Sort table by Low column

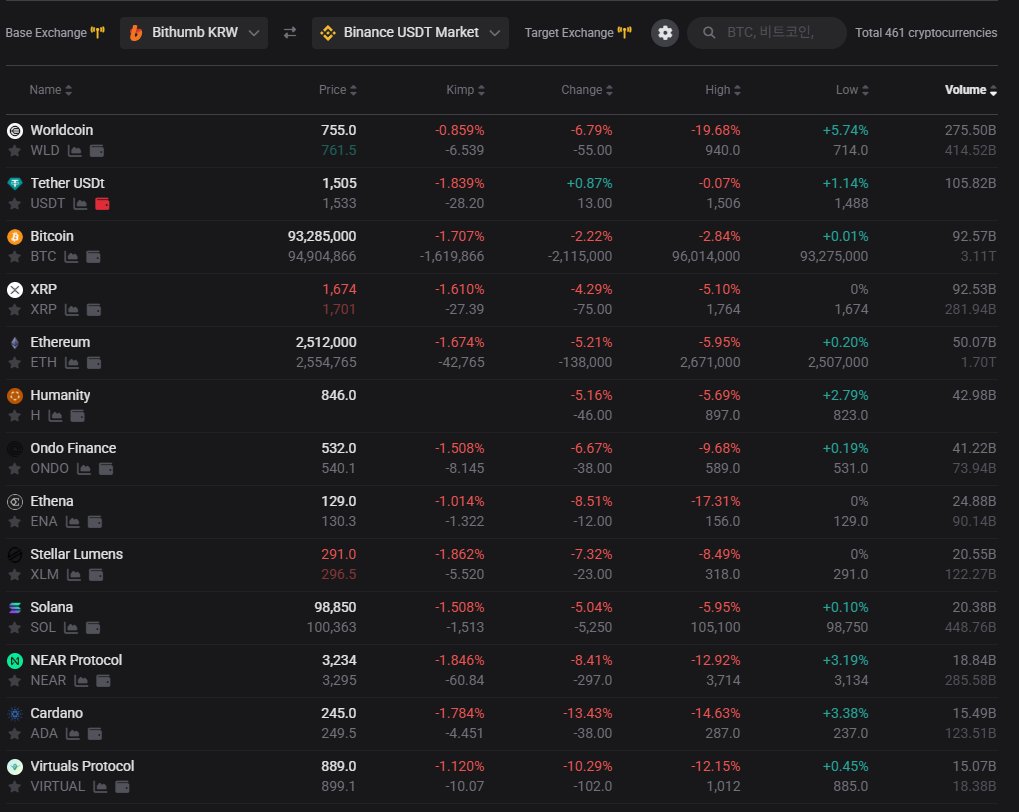[x=852, y=90]
